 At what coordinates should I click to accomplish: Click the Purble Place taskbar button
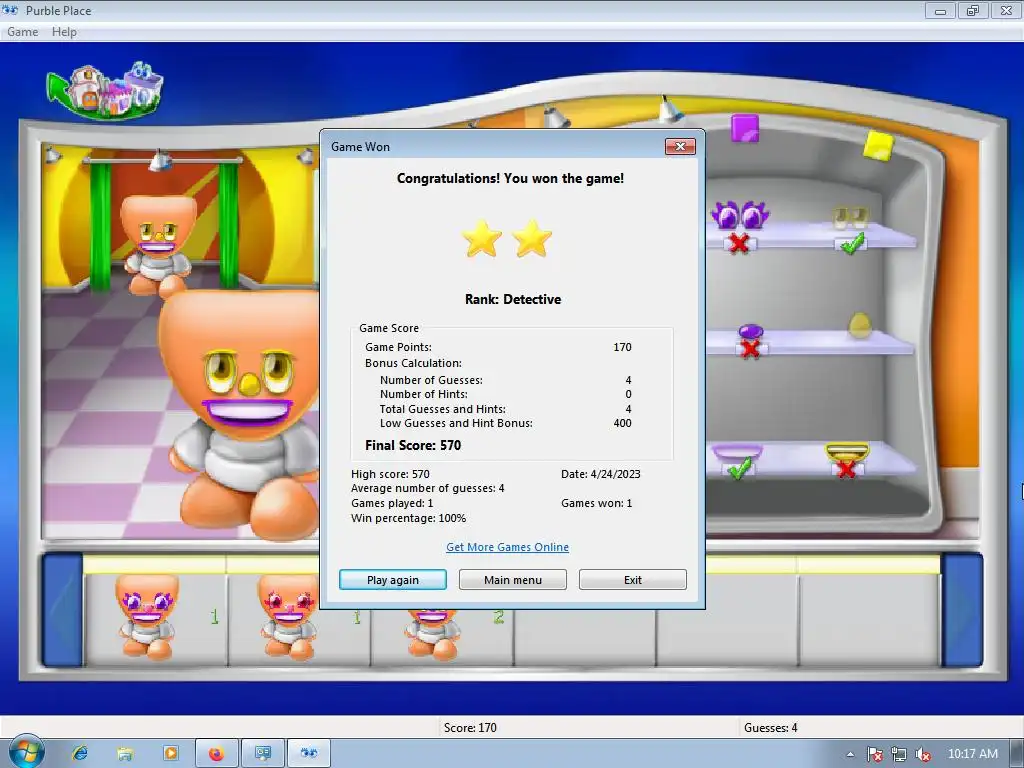click(x=309, y=753)
